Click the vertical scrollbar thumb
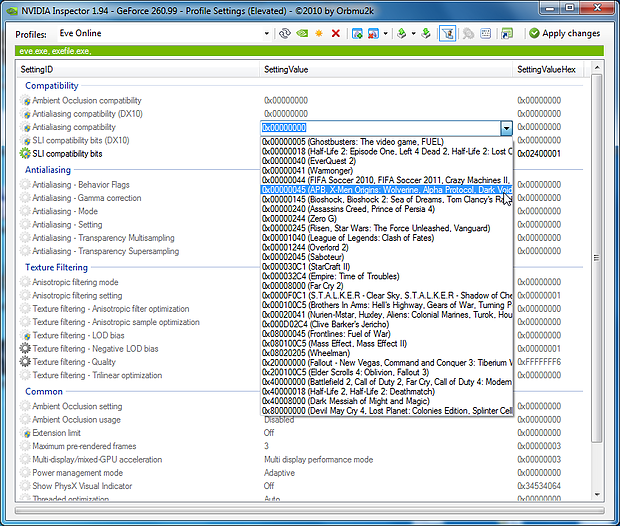This screenshot has height=526, width=620. click(x=597, y=258)
